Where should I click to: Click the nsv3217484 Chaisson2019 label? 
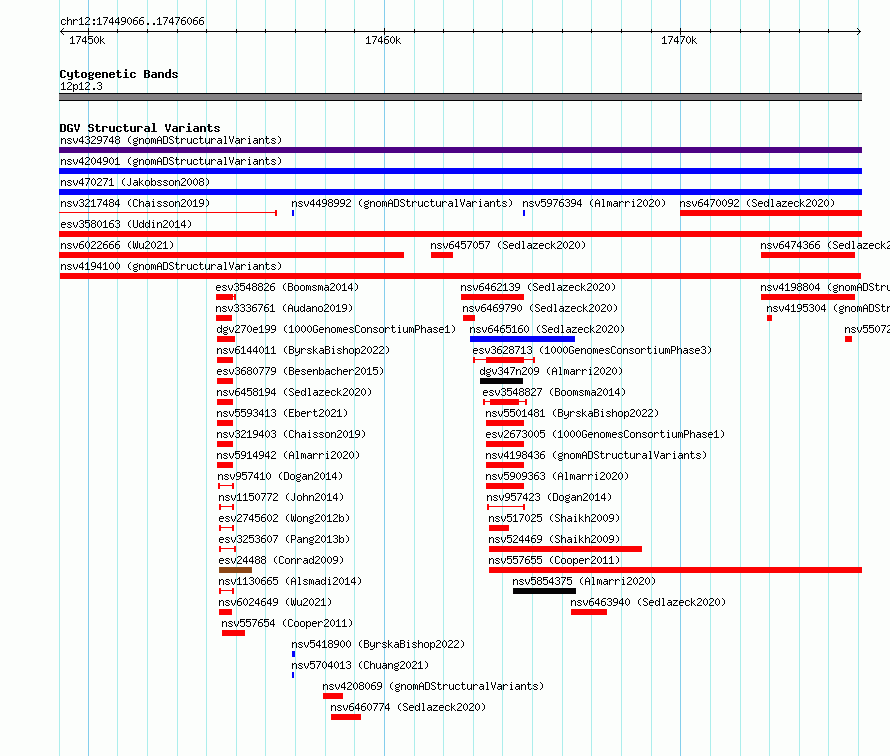click(x=135, y=203)
